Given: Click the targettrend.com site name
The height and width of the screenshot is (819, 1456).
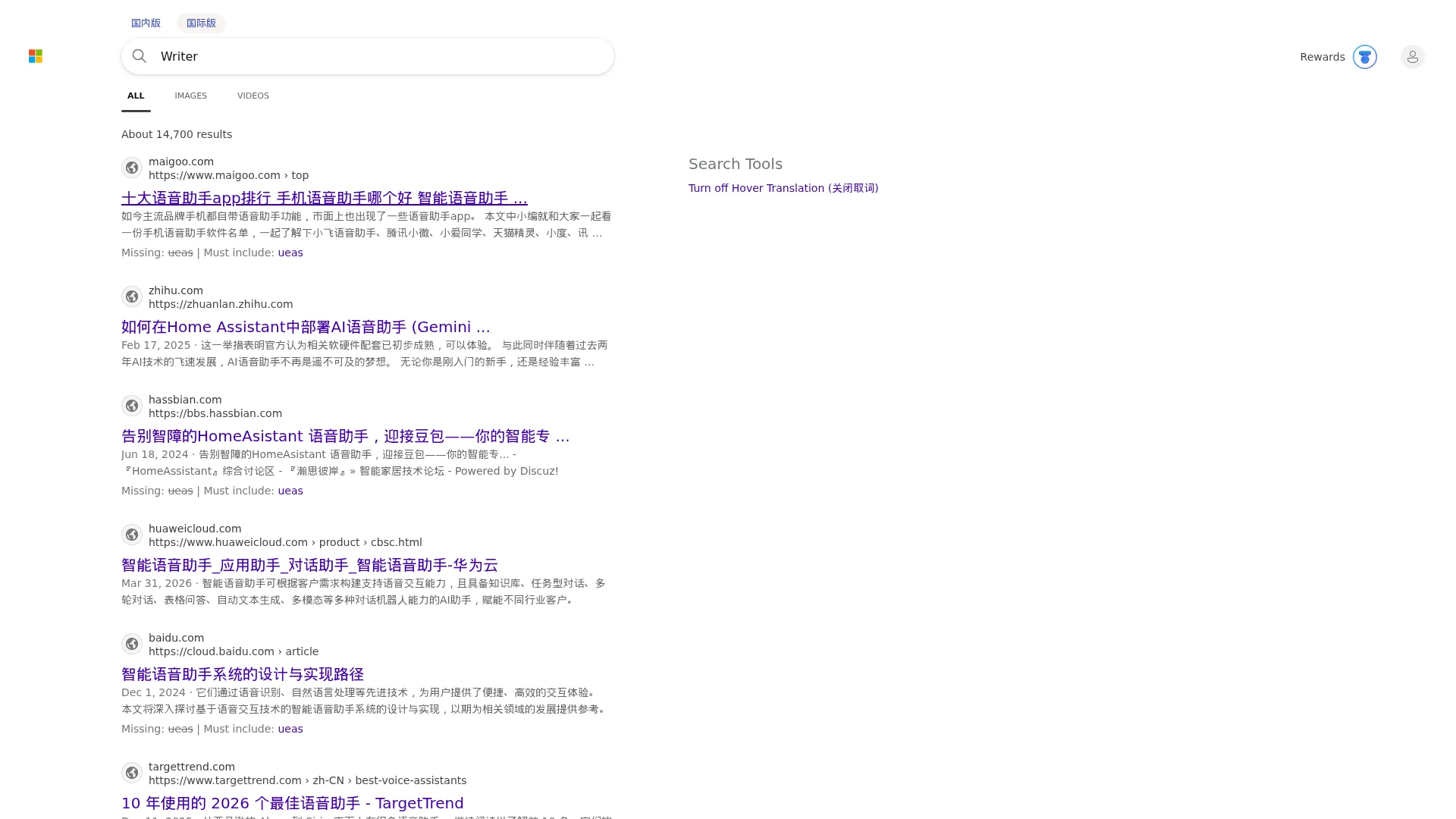Looking at the screenshot, I should 192,767.
